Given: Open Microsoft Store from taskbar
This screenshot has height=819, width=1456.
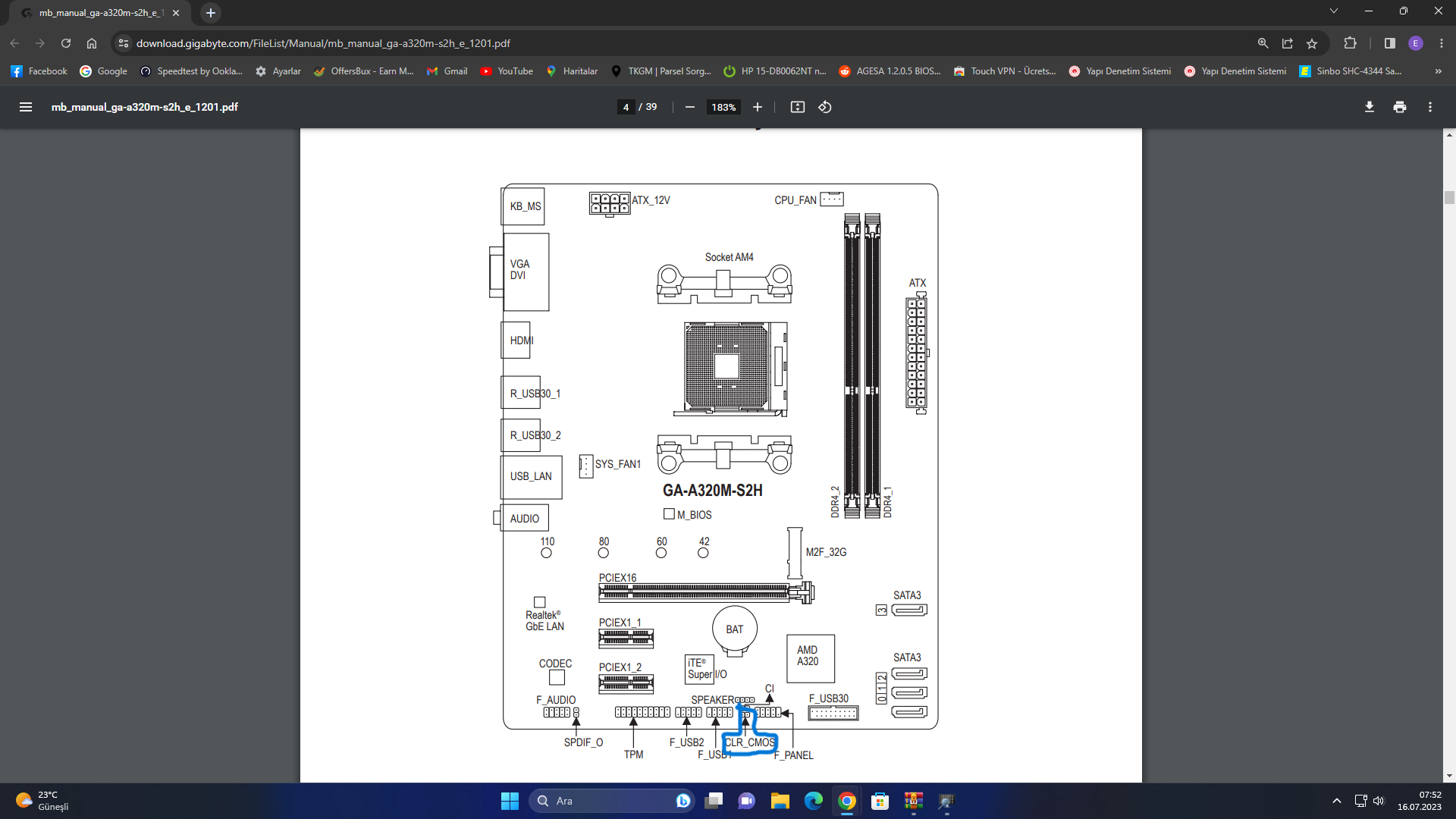Looking at the screenshot, I should 880,801.
